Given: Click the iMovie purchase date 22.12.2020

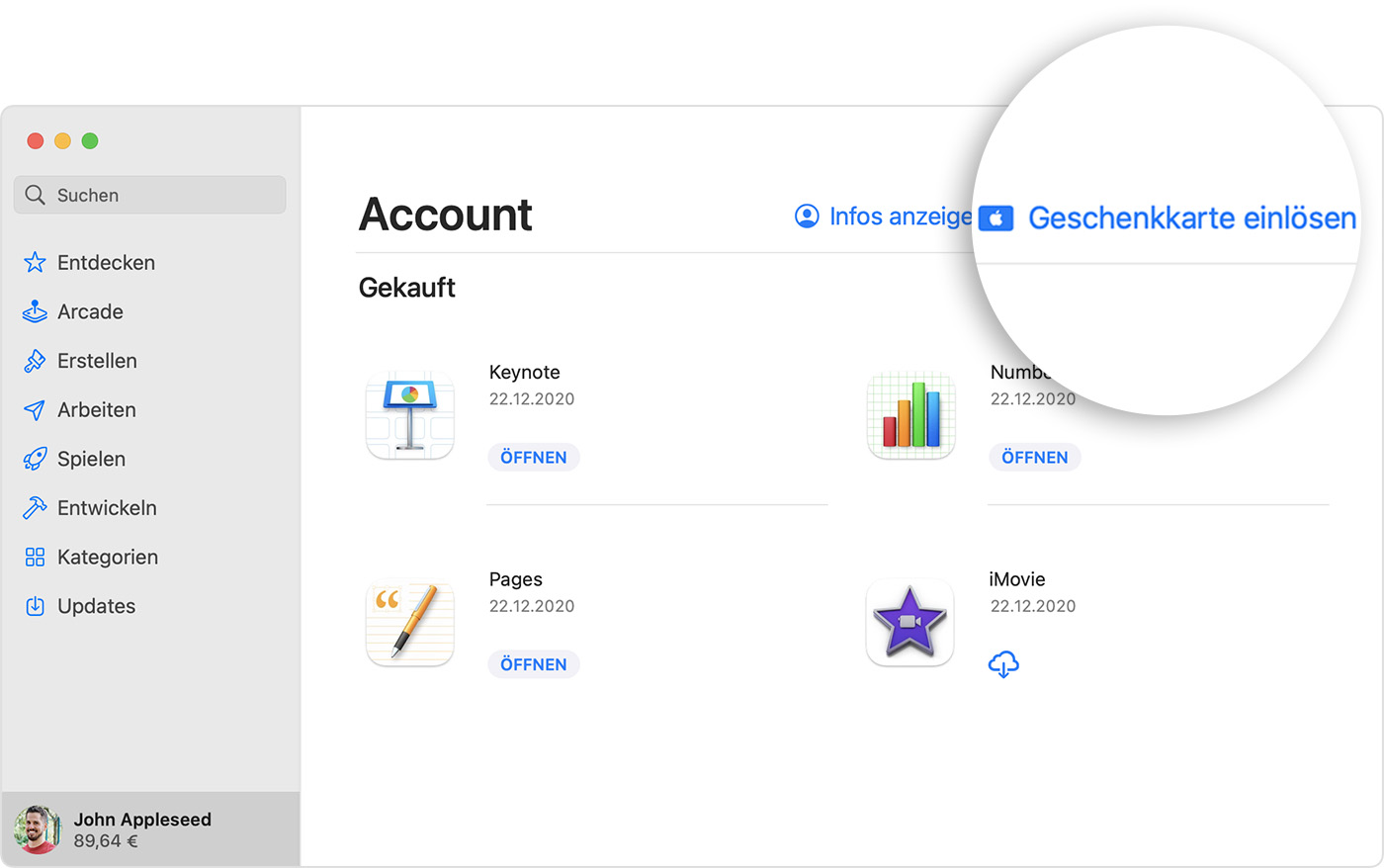Looking at the screenshot, I should click(x=1033, y=606).
